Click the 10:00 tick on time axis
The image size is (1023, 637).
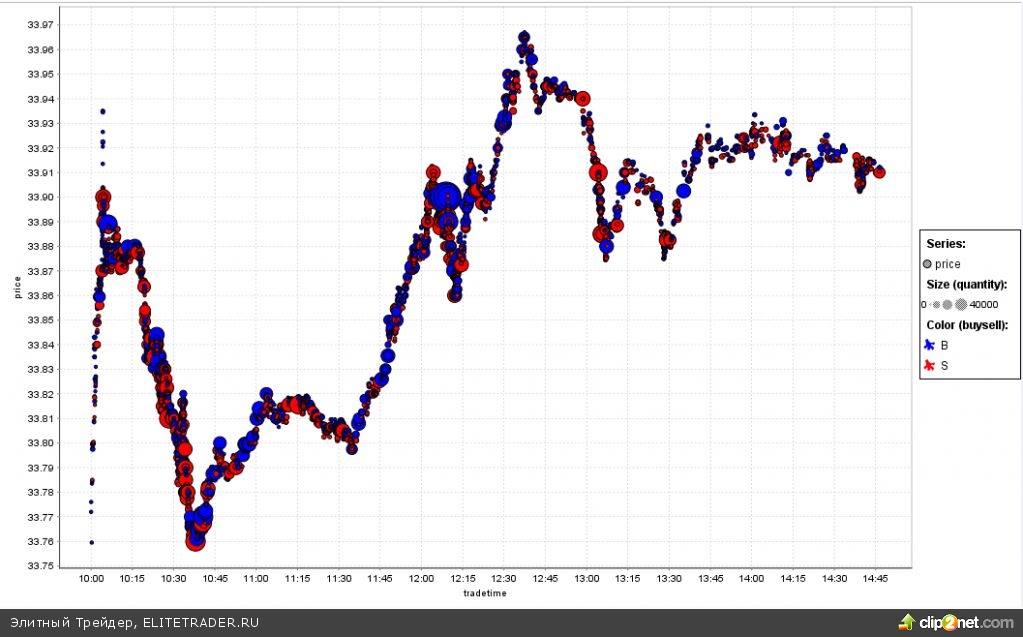pyautogui.click(x=91, y=578)
